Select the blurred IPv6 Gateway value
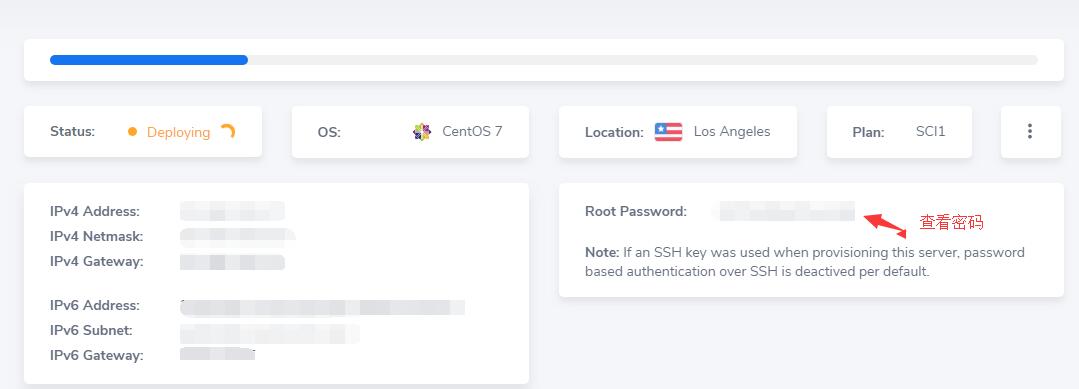 (217, 354)
